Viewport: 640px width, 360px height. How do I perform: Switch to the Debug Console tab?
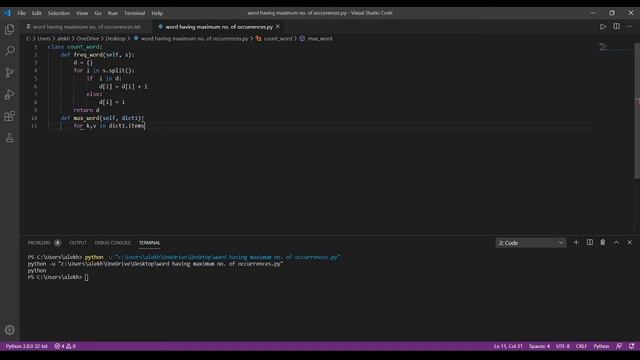point(113,242)
